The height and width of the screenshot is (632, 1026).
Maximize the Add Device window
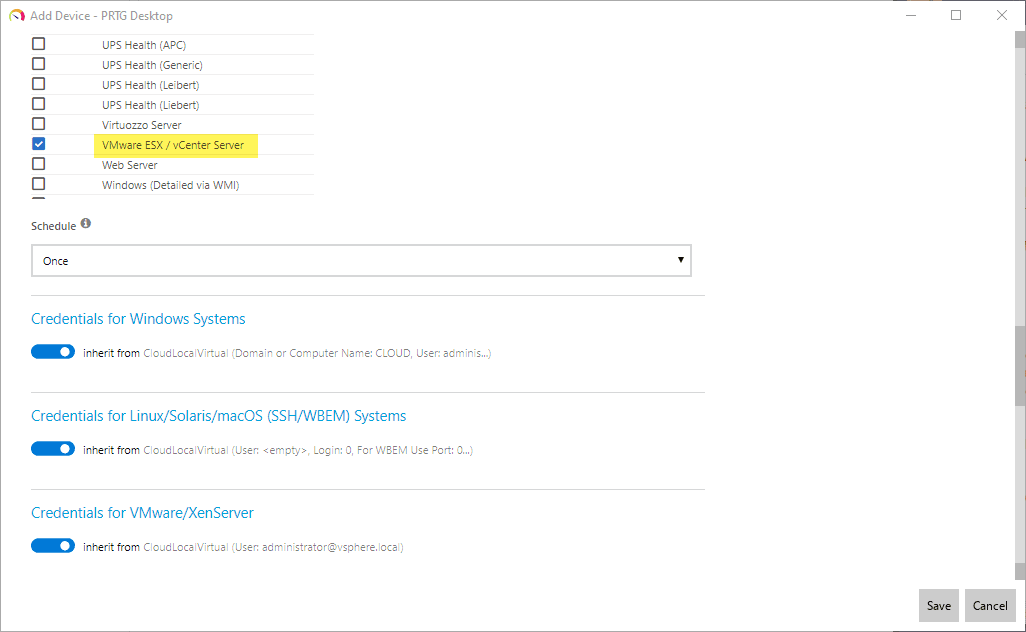click(956, 16)
